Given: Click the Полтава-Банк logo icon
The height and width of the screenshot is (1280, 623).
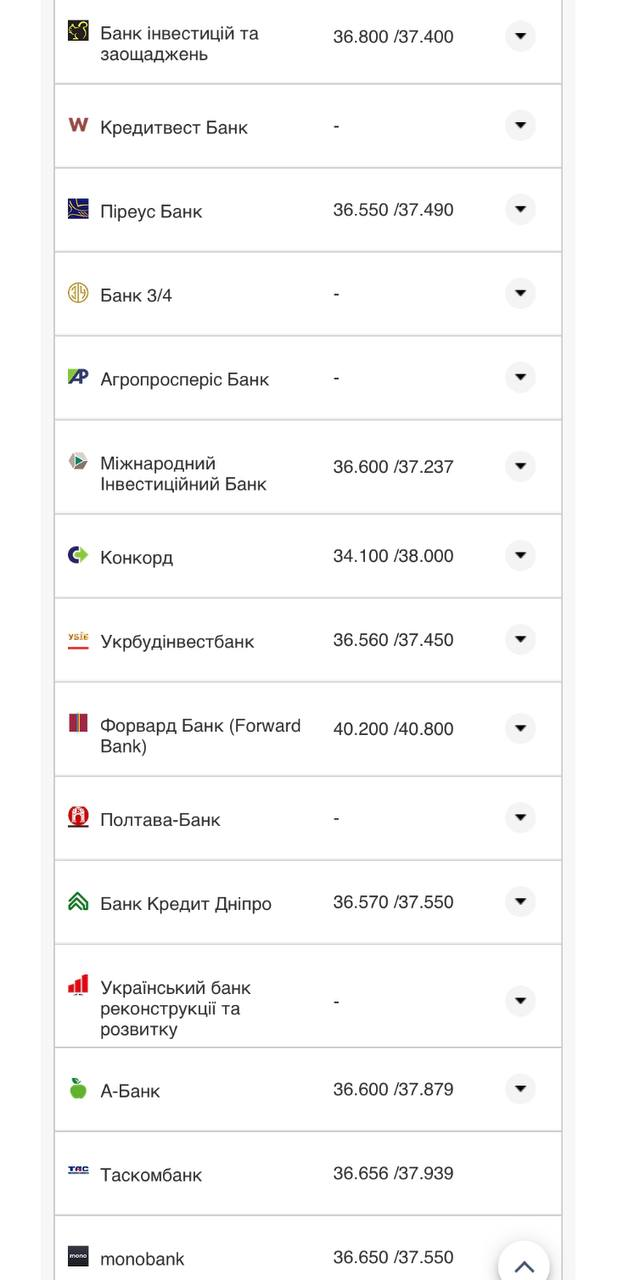Looking at the screenshot, I should (78, 817).
